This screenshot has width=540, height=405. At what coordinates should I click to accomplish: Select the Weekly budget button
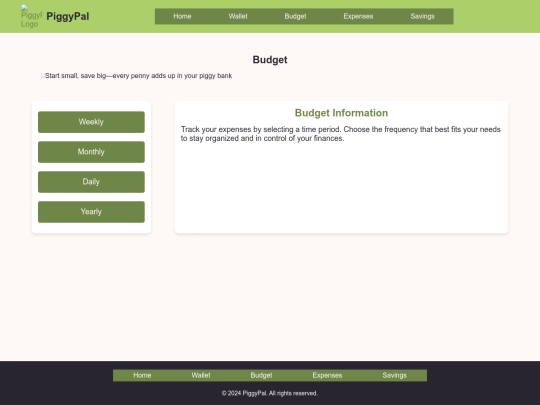[x=91, y=122]
